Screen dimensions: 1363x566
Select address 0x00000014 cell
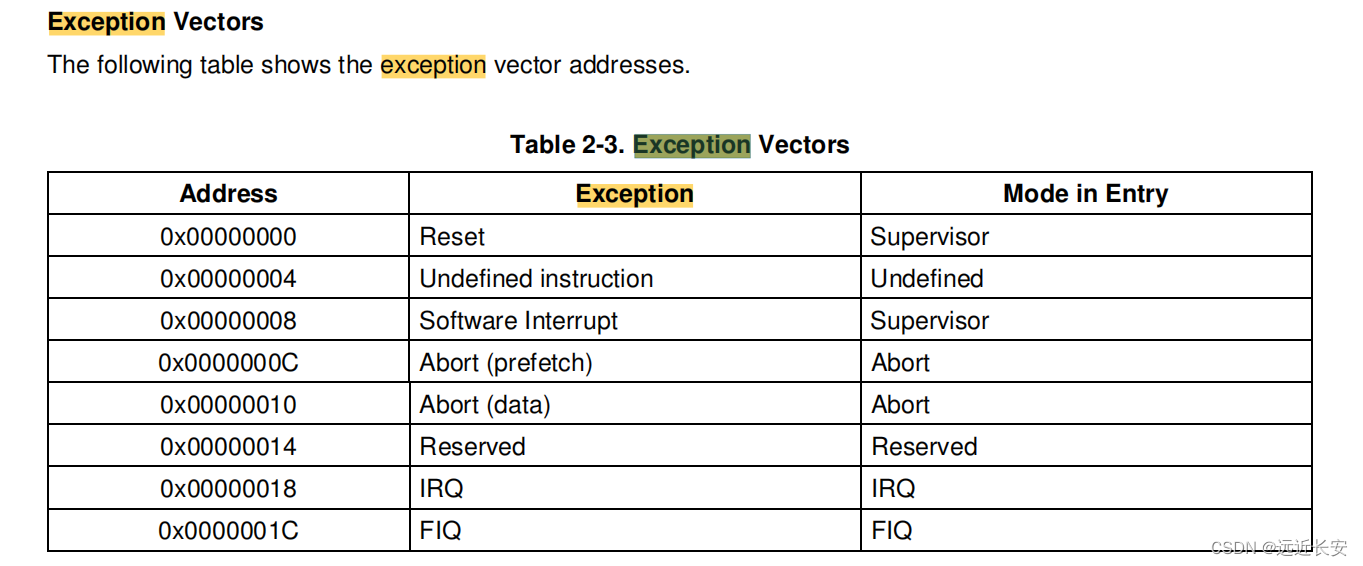[x=228, y=447]
